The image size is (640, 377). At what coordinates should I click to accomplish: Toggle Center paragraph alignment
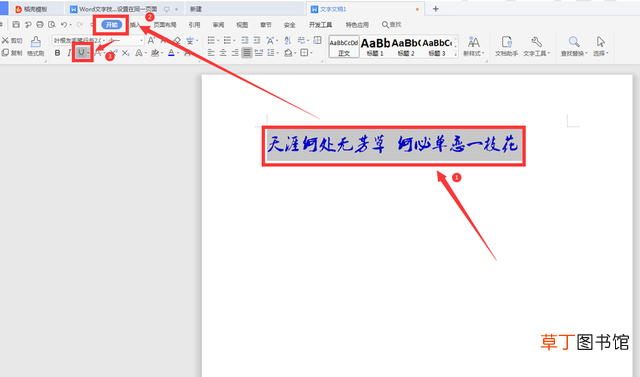223,53
